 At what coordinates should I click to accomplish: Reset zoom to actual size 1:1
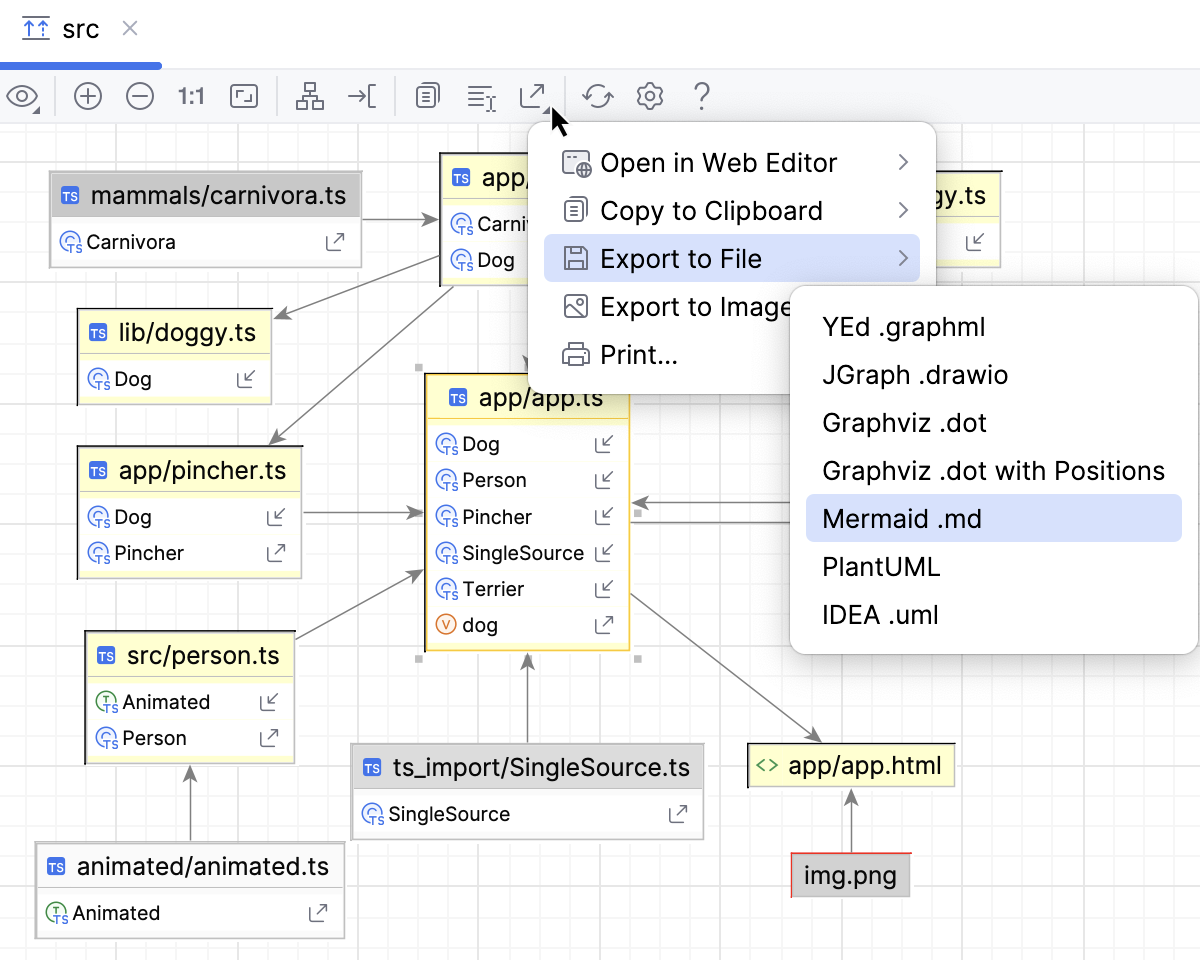[191, 97]
